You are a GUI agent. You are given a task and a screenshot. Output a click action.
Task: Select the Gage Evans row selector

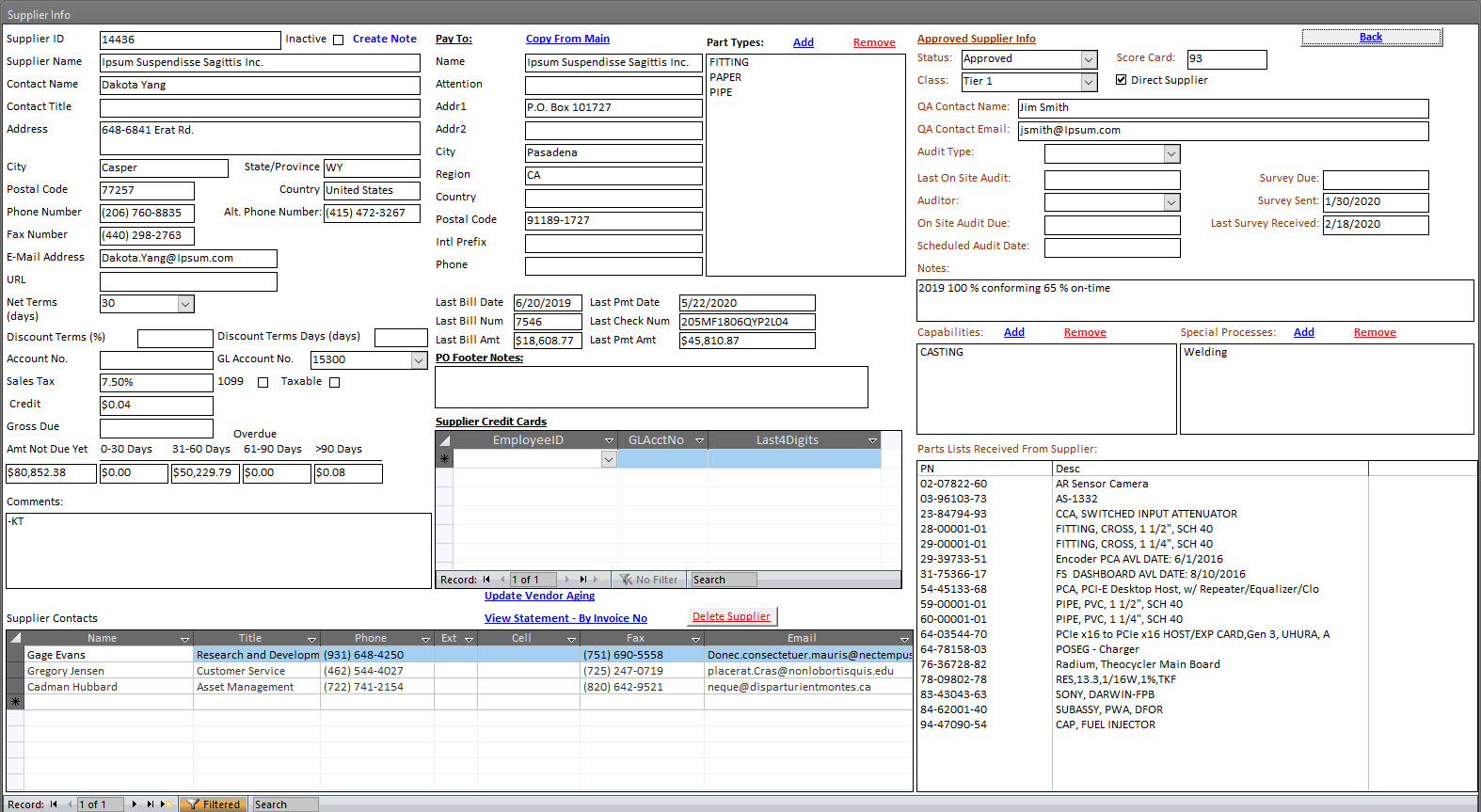click(15, 654)
